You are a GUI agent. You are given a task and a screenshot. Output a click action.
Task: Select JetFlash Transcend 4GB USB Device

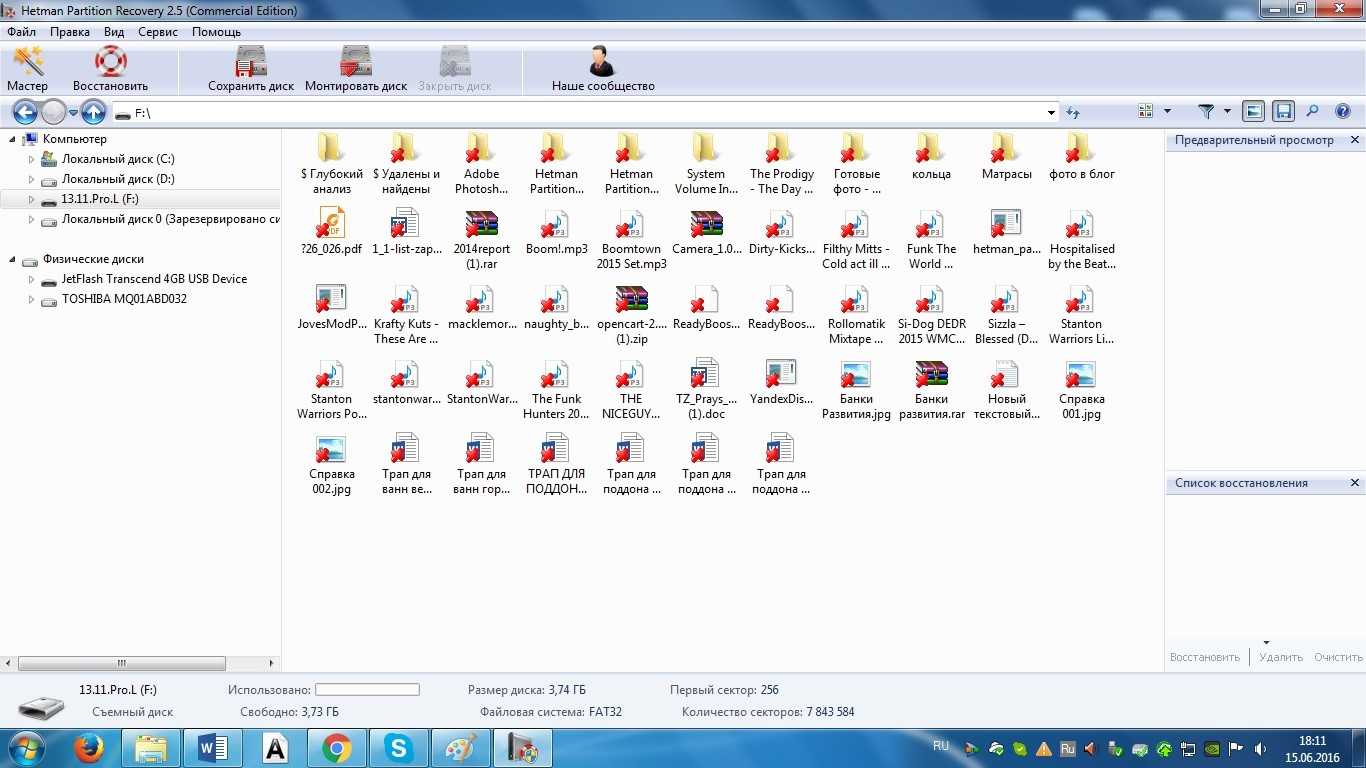tap(154, 279)
